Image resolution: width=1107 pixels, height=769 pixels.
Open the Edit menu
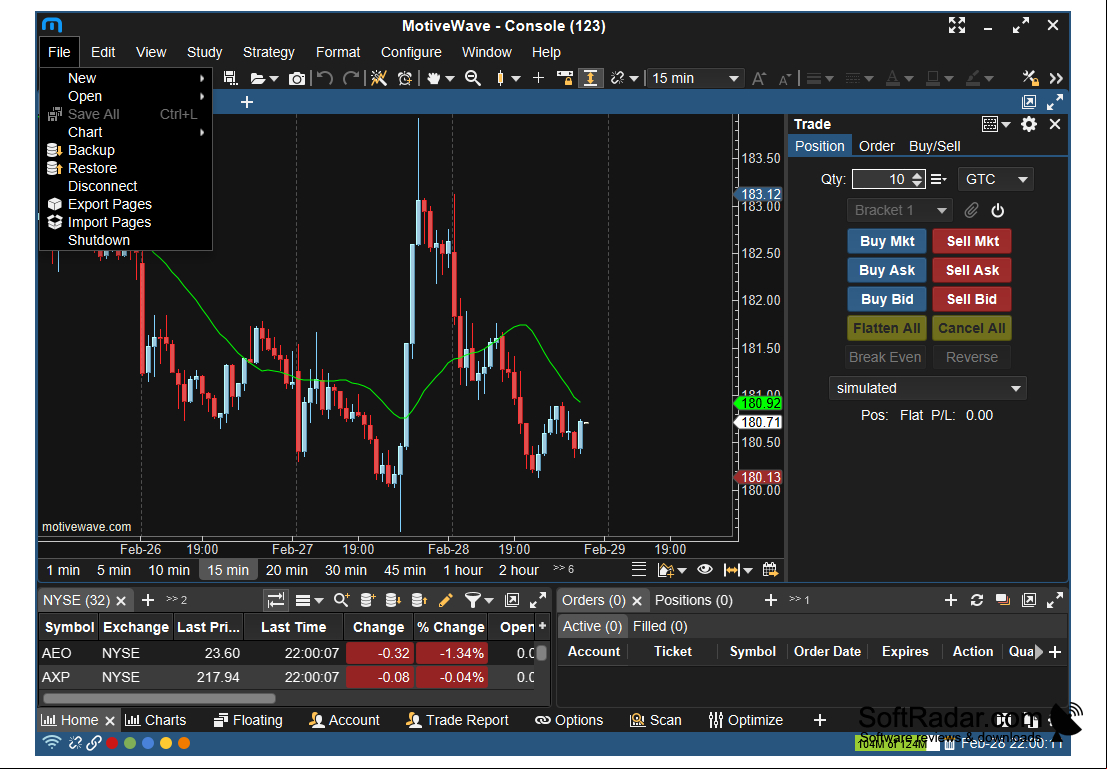pos(102,52)
